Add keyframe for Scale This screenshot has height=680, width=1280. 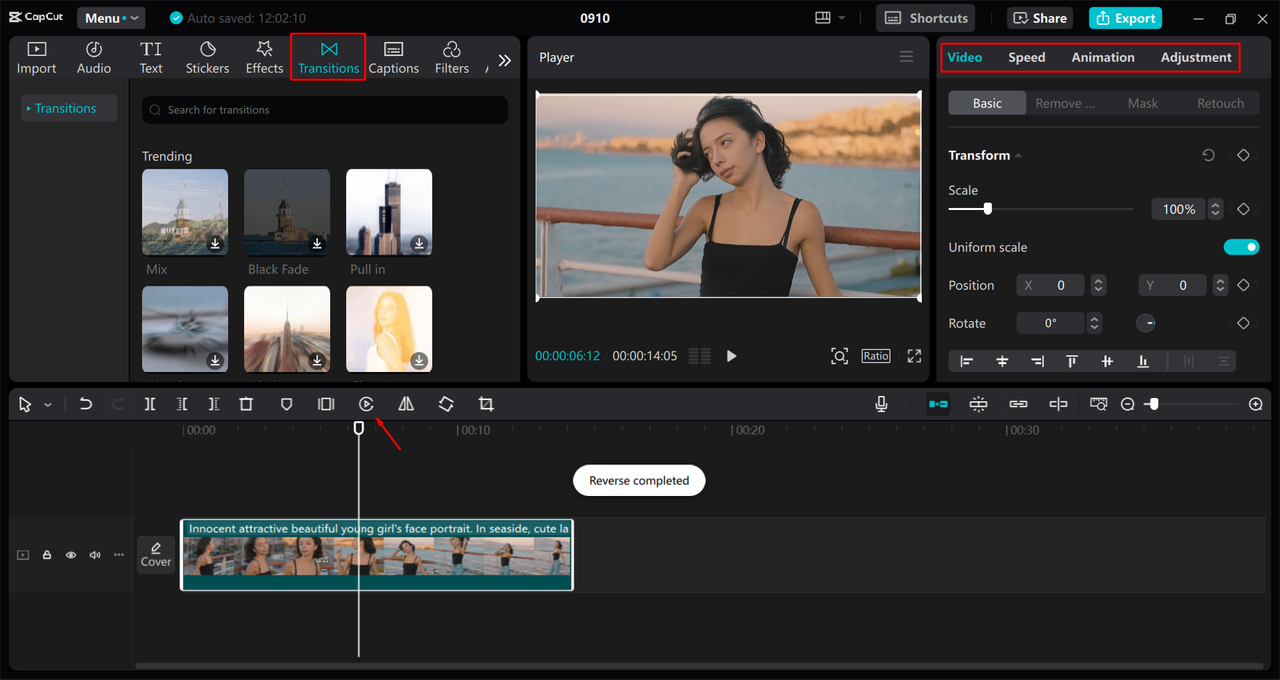pos(1243,209)
